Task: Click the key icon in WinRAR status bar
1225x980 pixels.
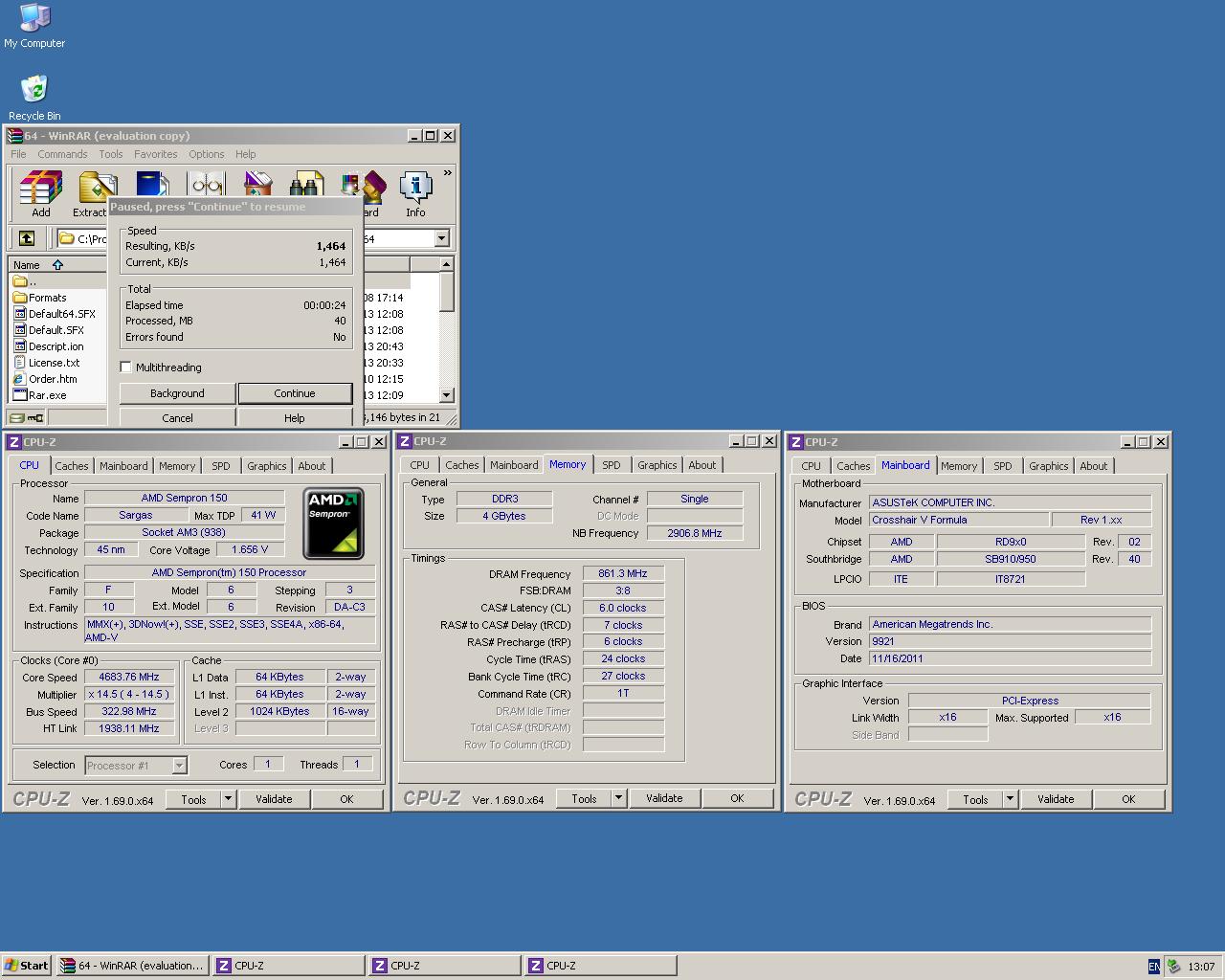Action: (x=36, y=417)
